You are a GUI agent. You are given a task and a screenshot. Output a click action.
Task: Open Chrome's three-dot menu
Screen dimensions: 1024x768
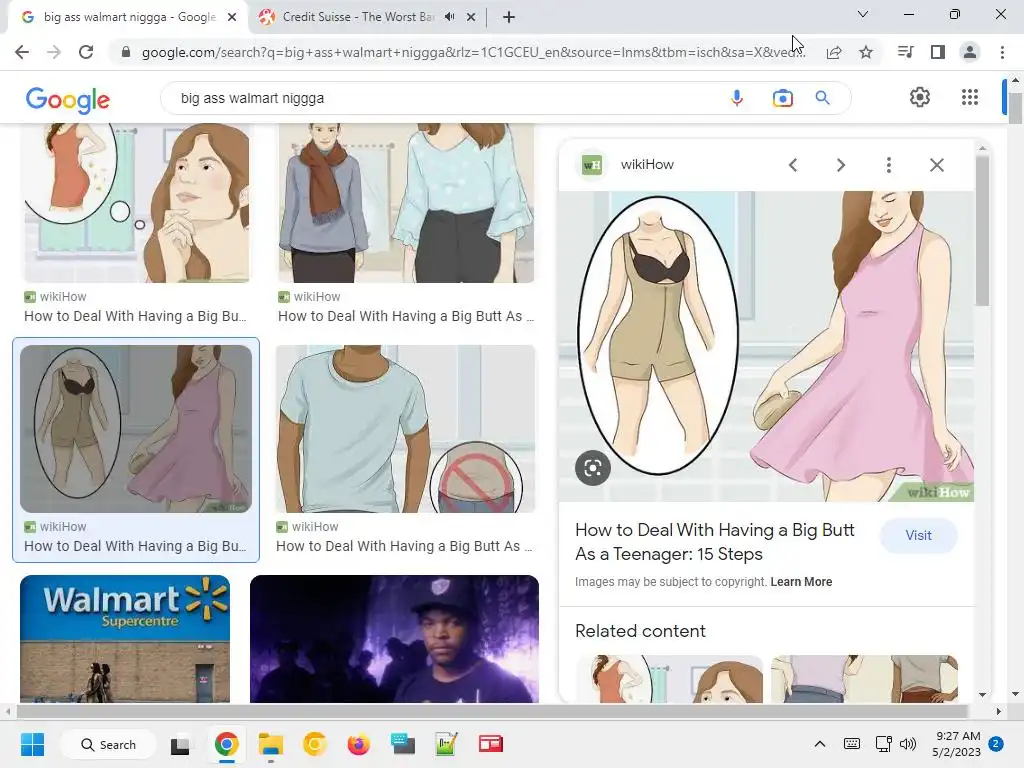point(1002,52)
